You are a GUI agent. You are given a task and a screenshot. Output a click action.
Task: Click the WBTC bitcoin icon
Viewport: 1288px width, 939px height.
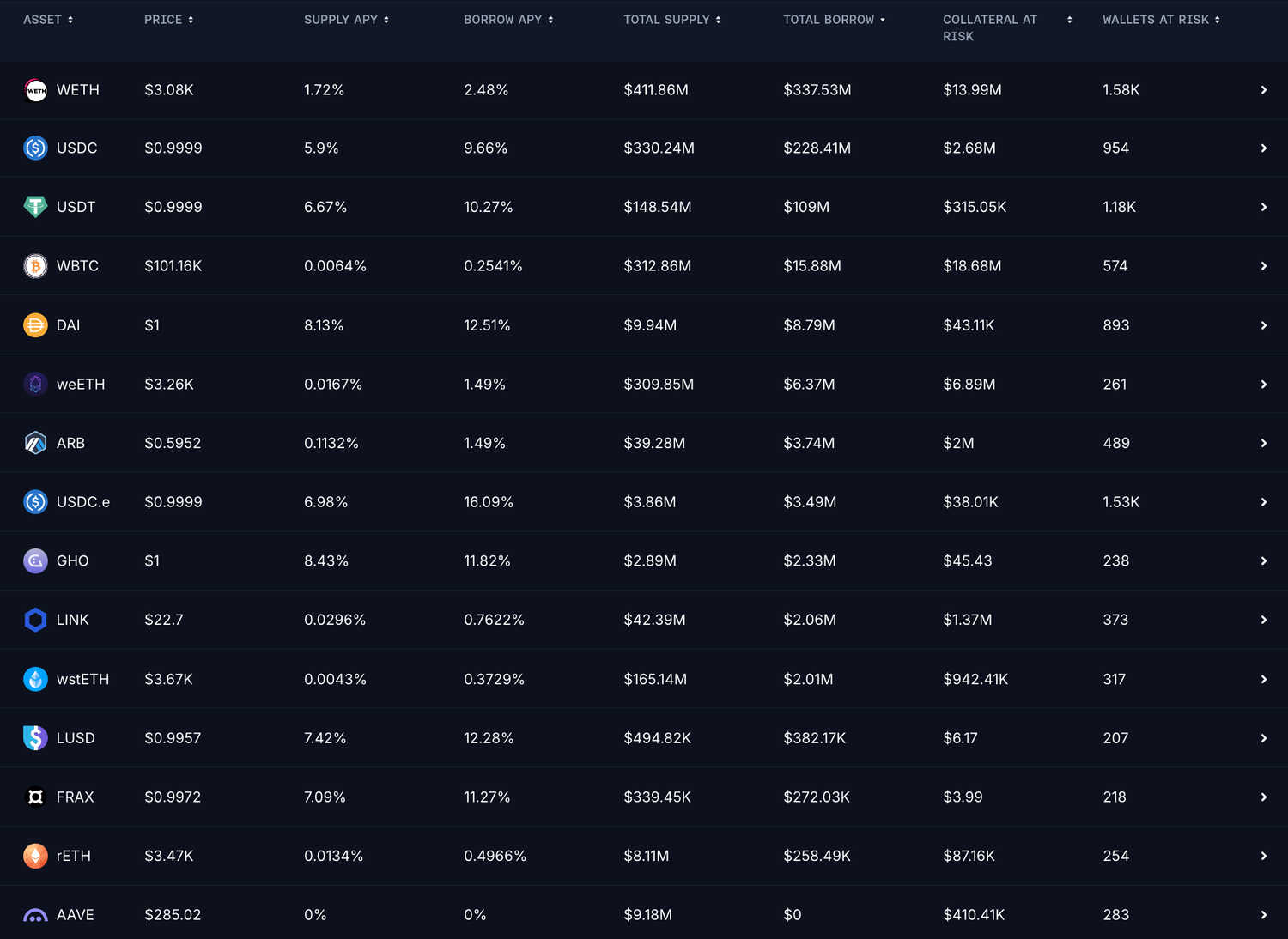coord(35,266)
